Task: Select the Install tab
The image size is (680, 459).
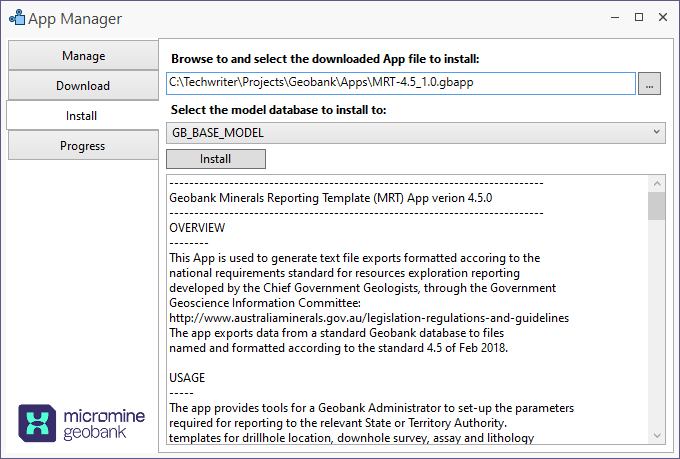Action: pyautogui.click(x=82, y=116)
